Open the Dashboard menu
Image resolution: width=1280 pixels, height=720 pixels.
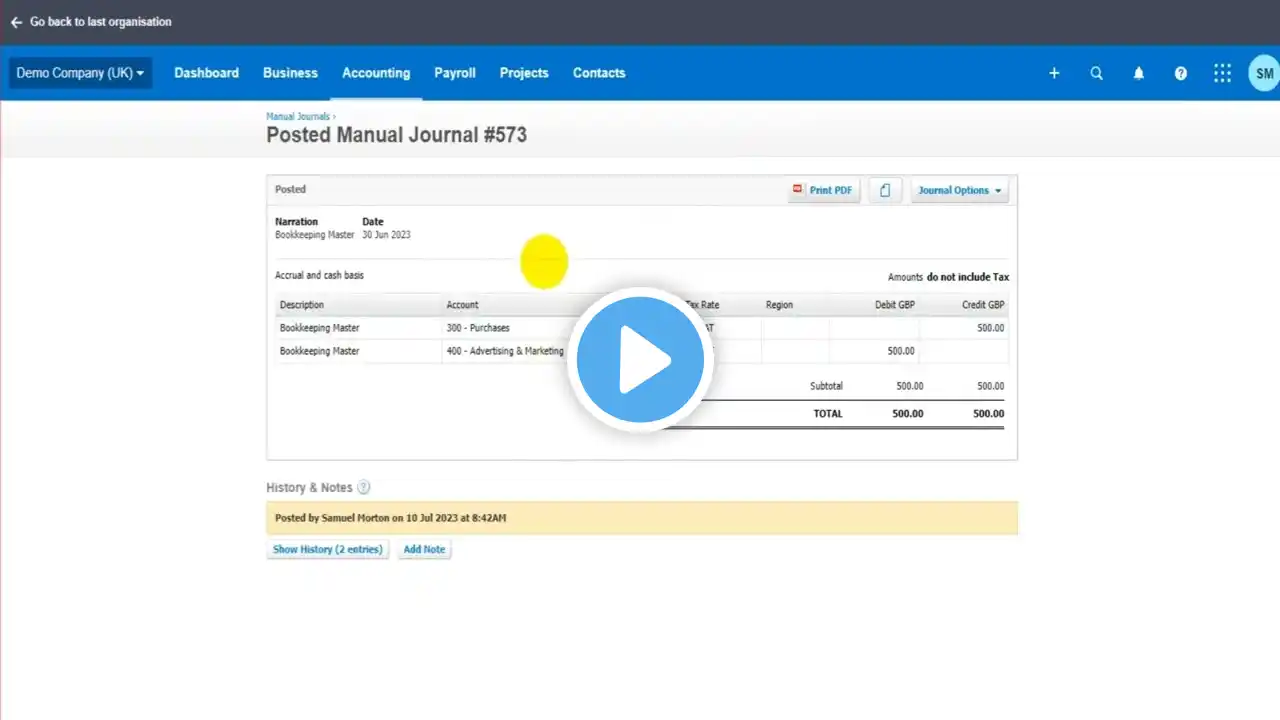pos(206,73)
